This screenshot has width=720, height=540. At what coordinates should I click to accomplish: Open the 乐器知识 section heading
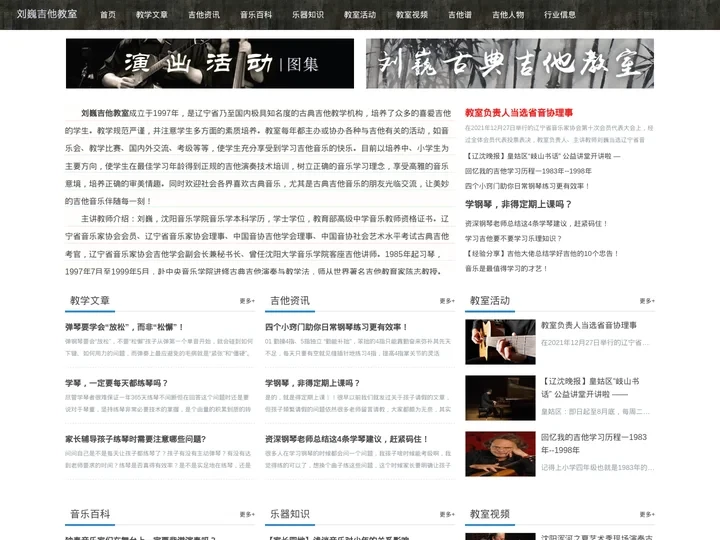290,514
